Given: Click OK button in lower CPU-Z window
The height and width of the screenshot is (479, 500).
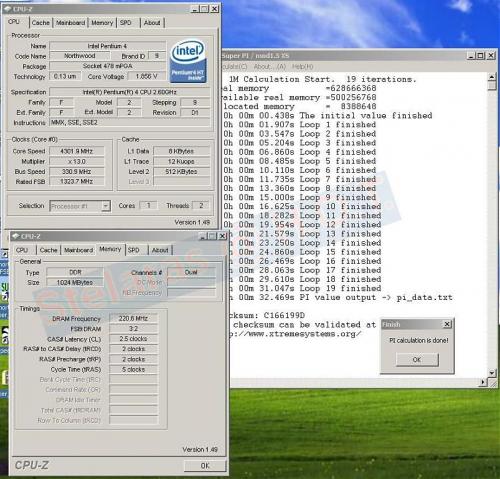Looking at the screenshot, I should click(x=205, y=466).
